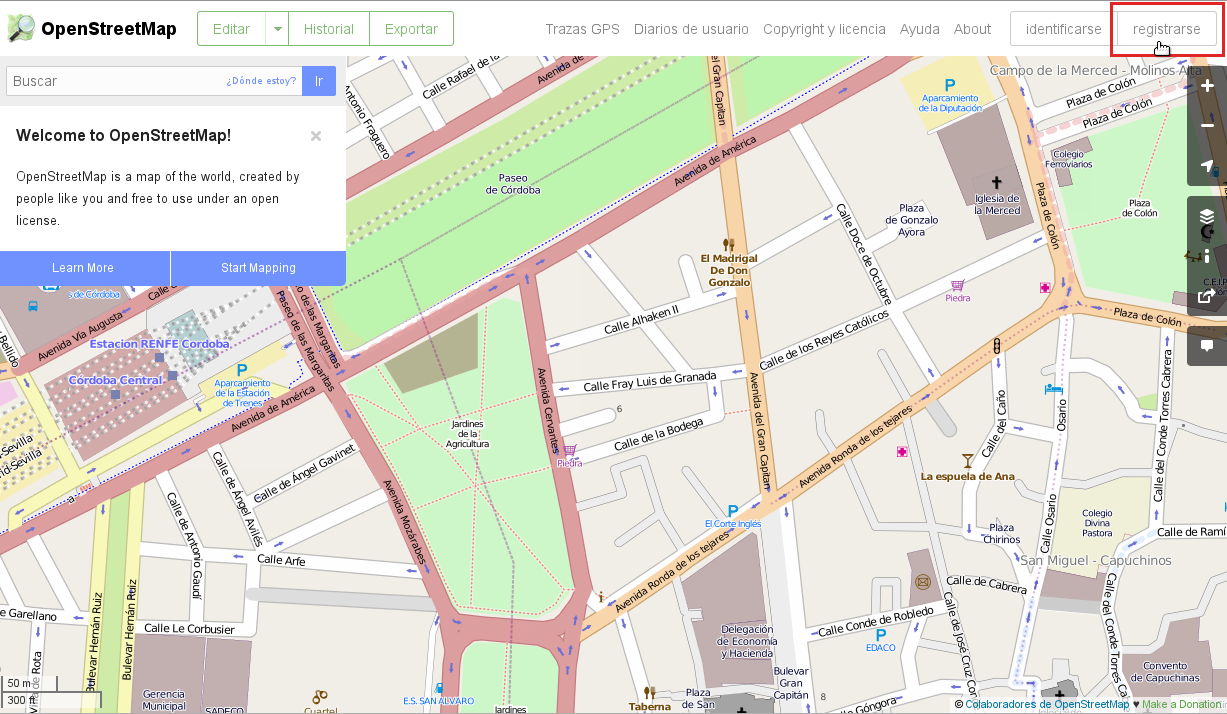The image size is (1227, 714).
Task: Close the Welcome to OpenStreetMap panel
Action: pyautogui.click(x=316, y=136)
